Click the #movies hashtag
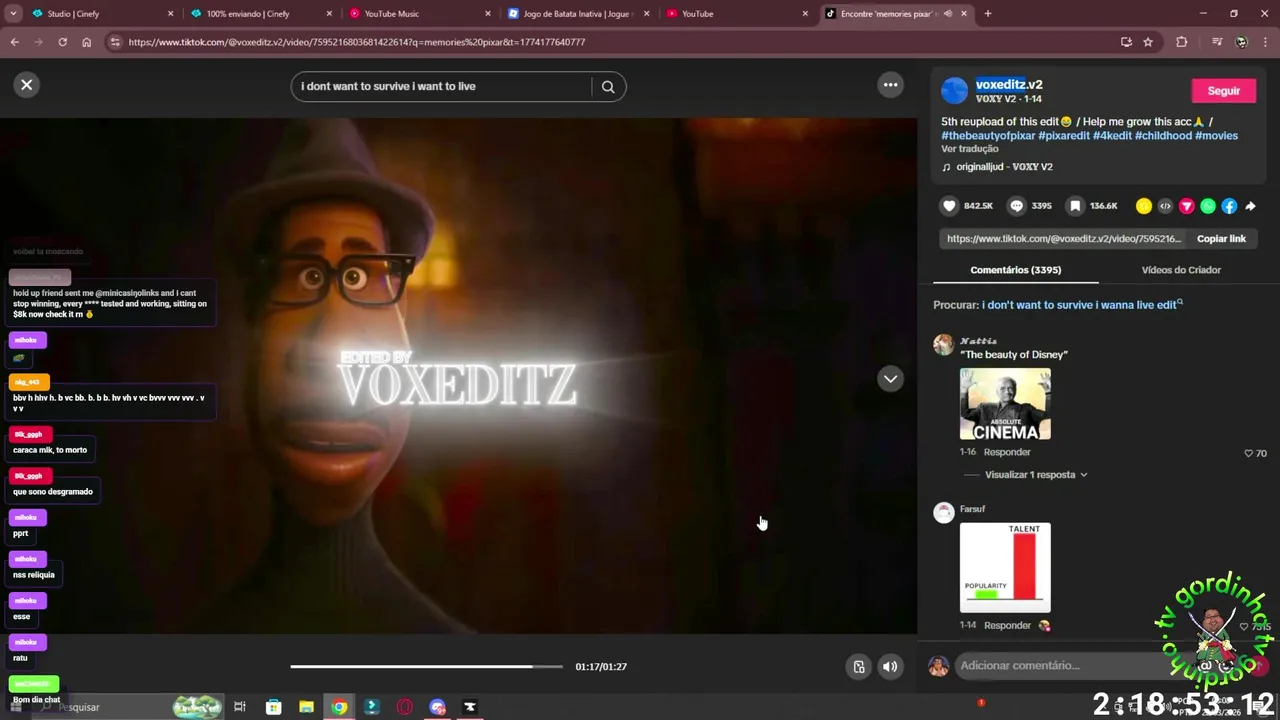 pos(1216,136)
